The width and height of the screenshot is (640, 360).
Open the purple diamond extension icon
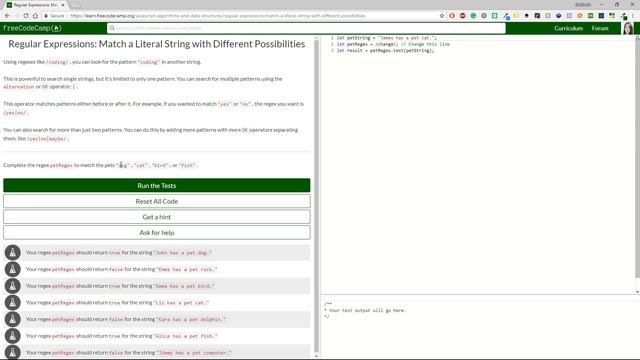(x=558, y=16)
